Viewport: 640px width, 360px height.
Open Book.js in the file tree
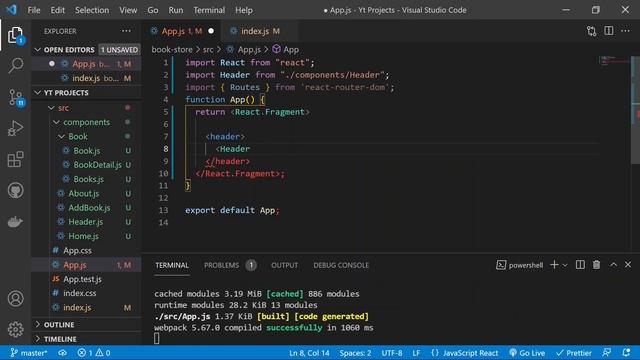(87, 151)
